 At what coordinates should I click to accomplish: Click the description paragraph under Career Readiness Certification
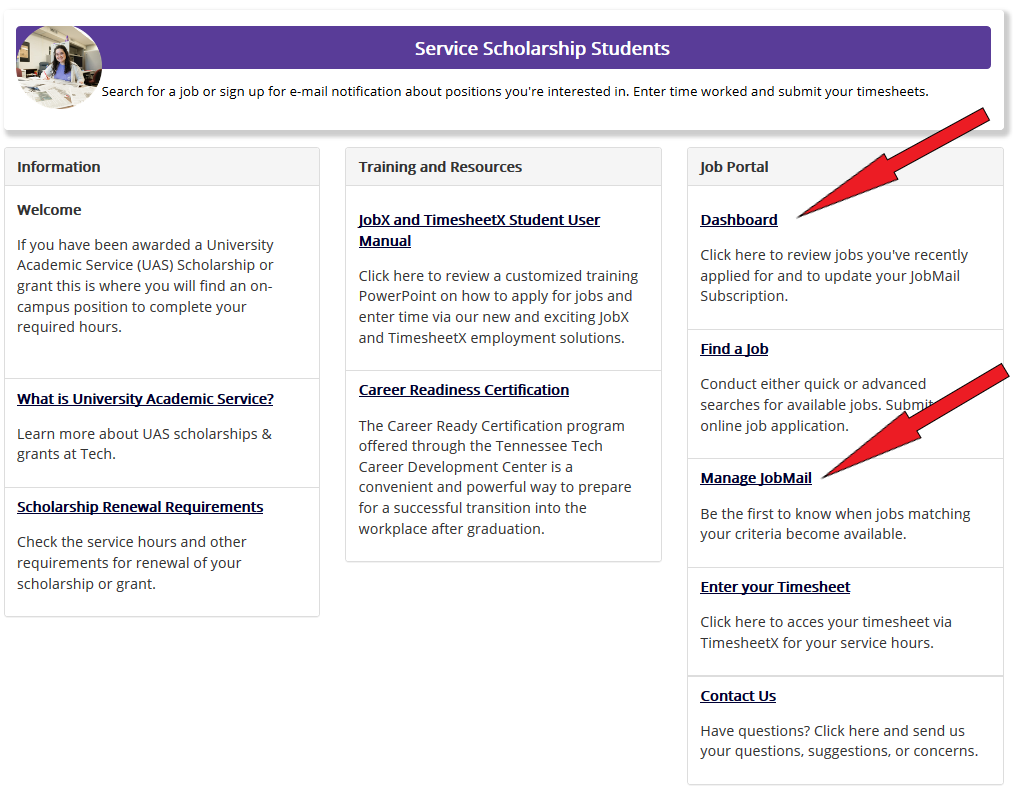(x=495, y=477)
